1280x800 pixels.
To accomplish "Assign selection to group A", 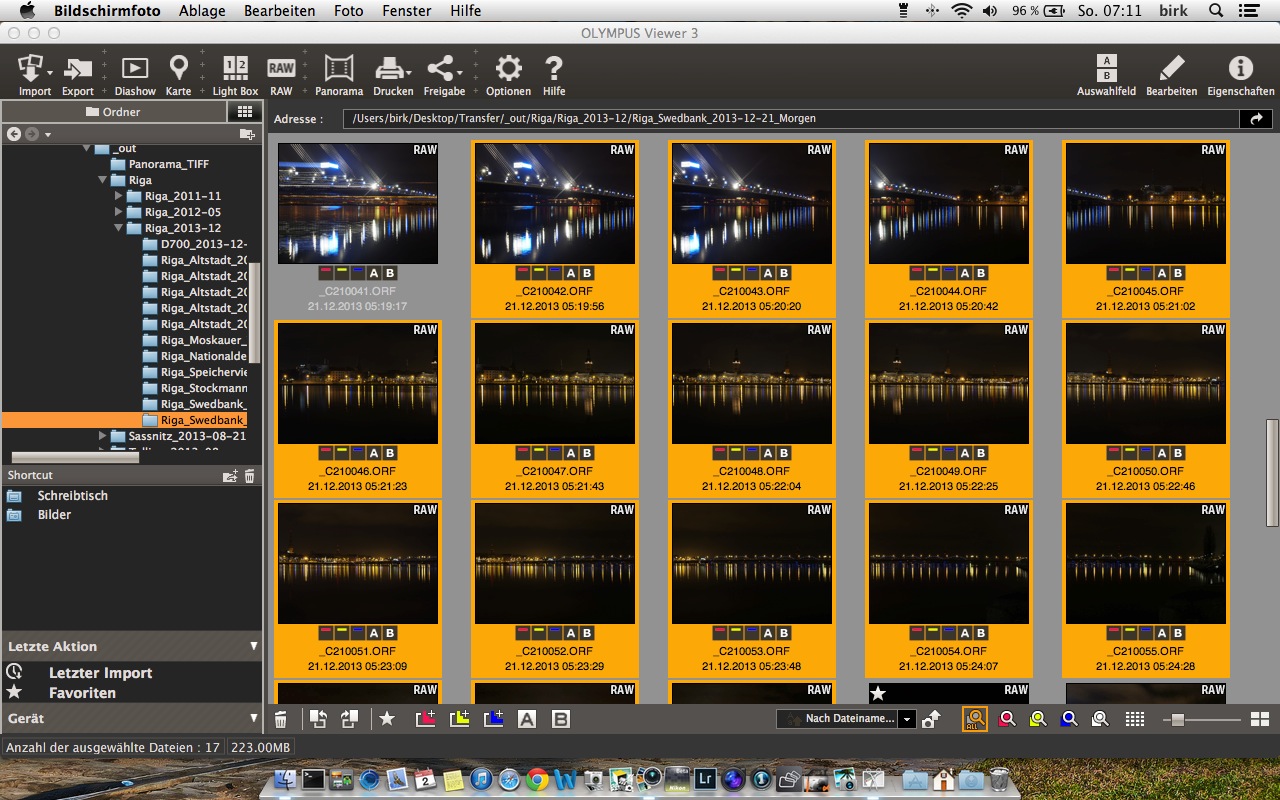I will point(527,719).
